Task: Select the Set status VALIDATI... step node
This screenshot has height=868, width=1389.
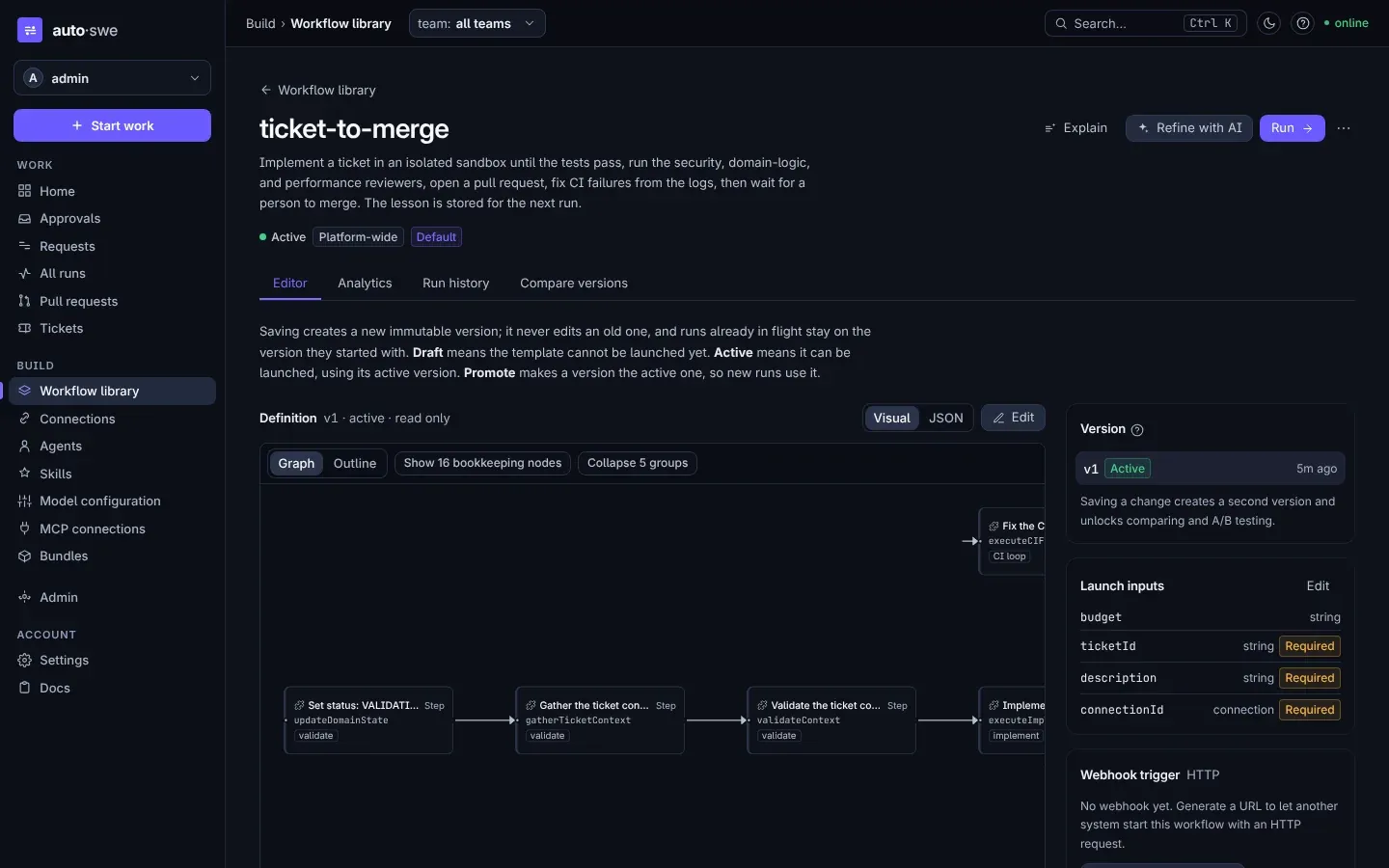Action: pyautogui.click(x=368, y=720)
